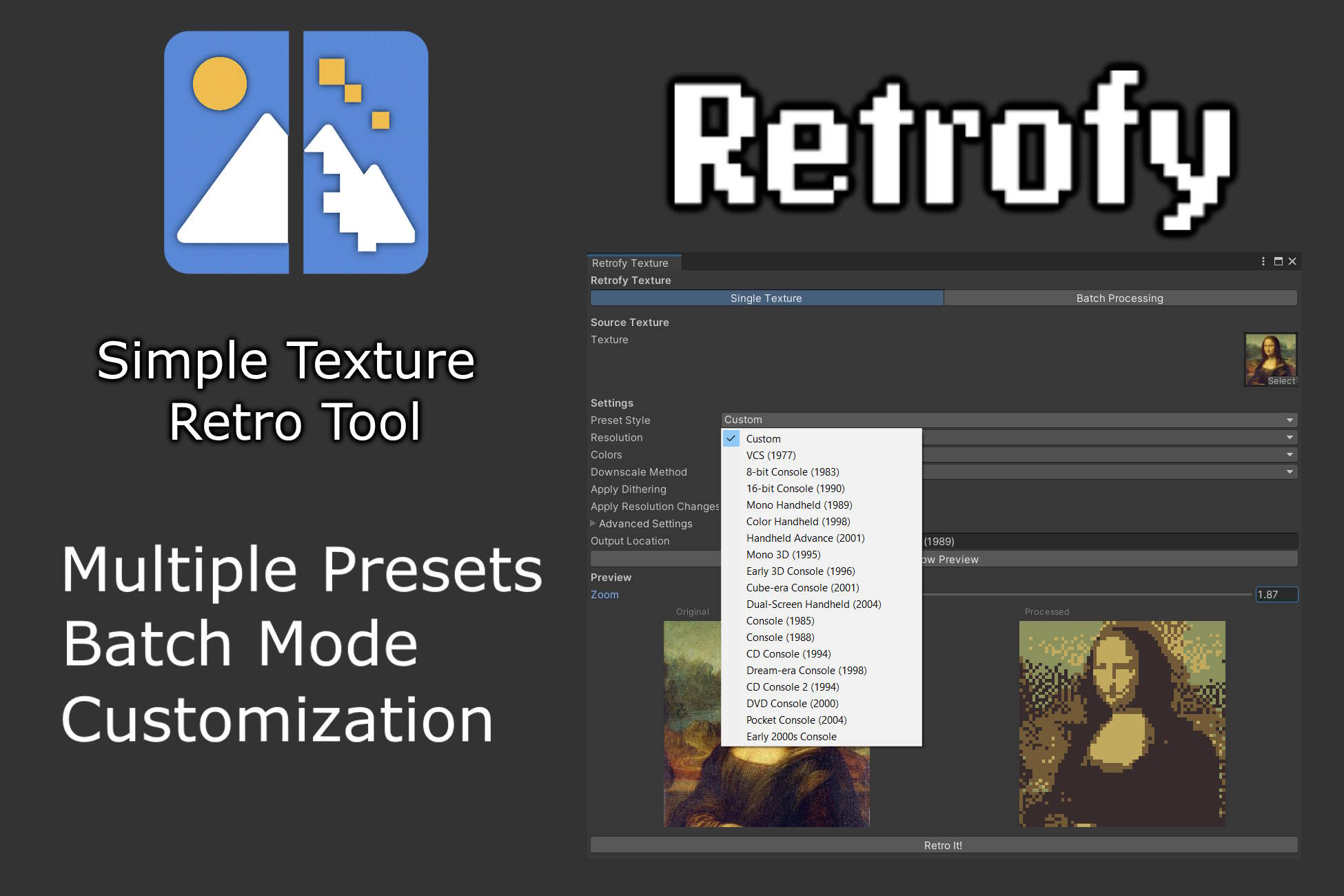Choose the VCS (1977) preset
The height and width of the screenshot is (896, 1344).
(770, 455)
